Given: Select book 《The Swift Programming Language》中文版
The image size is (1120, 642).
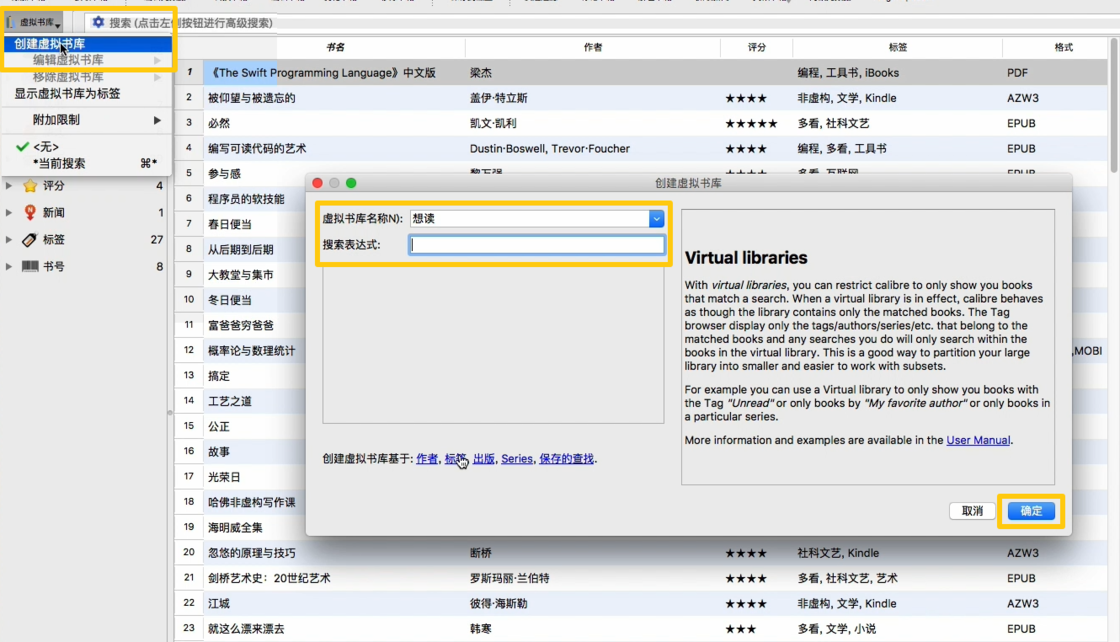Looking at the screenshot, I should coord(321,73).
